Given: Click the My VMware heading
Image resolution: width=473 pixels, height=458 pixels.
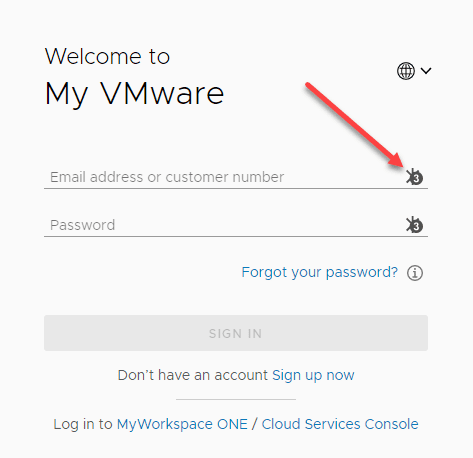Looking at the screenshot, I should [134, 94].
